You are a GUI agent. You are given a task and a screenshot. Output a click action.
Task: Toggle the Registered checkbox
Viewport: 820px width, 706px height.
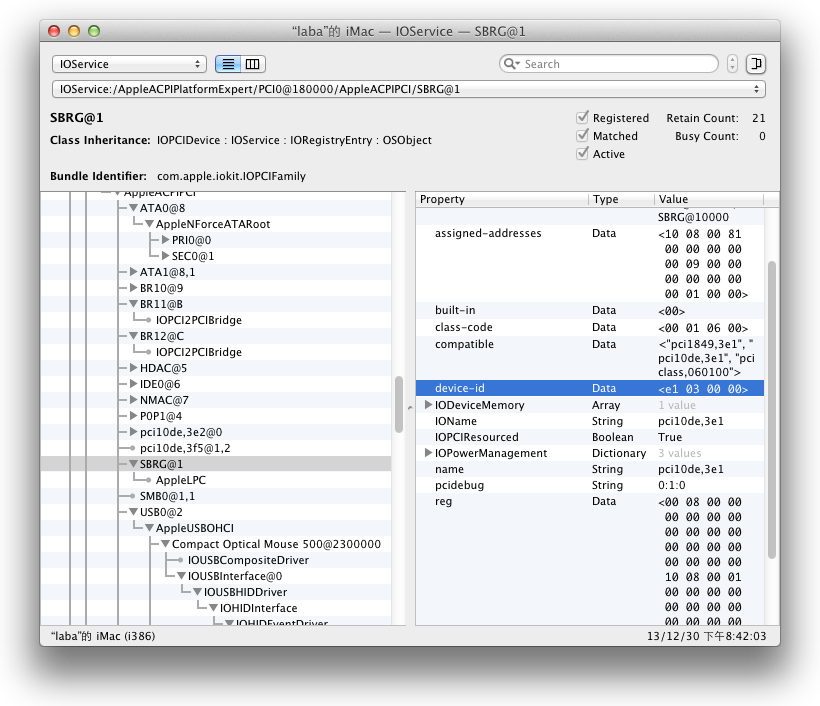tap(582, 118)
